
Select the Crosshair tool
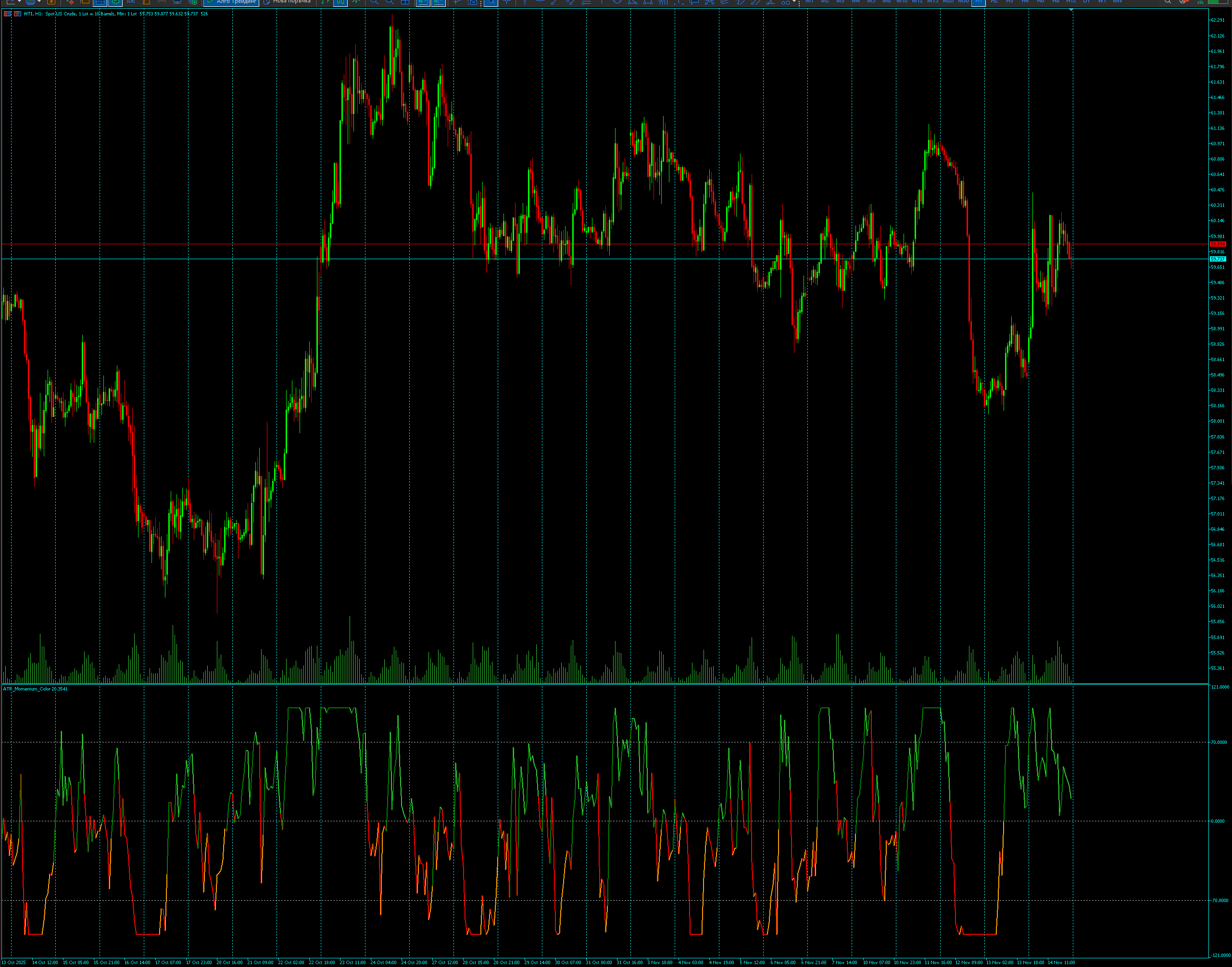click(456, 3)
